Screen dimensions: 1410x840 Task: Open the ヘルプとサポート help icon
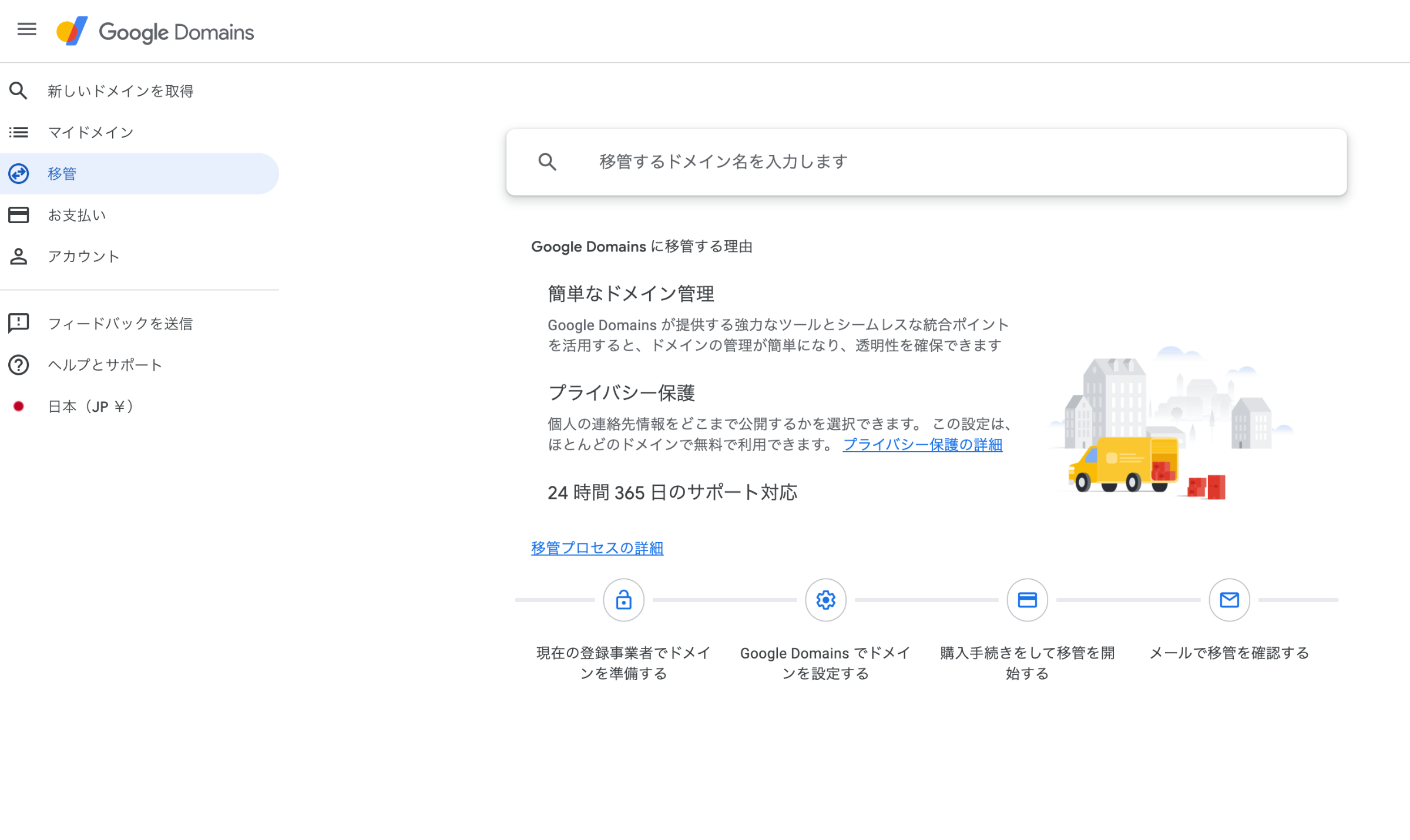click(x=18, y=365)
